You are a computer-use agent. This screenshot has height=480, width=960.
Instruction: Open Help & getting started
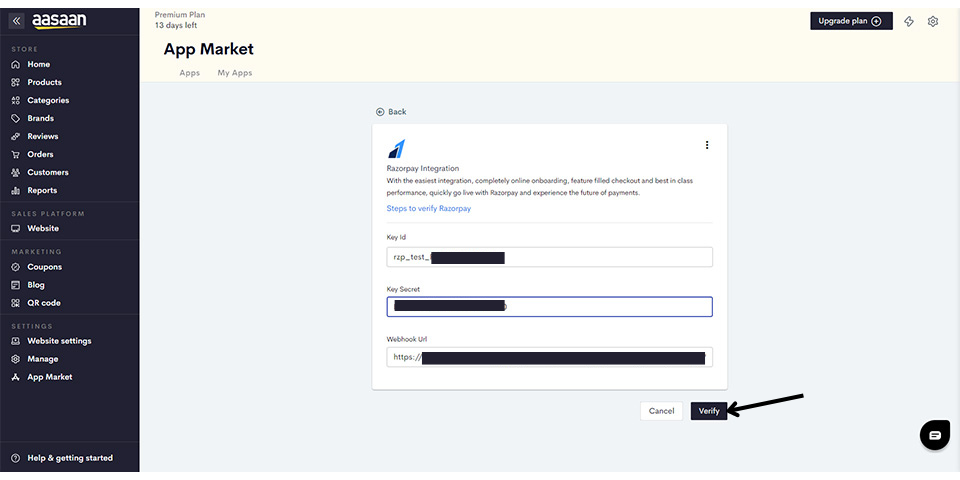click(69, 458)
